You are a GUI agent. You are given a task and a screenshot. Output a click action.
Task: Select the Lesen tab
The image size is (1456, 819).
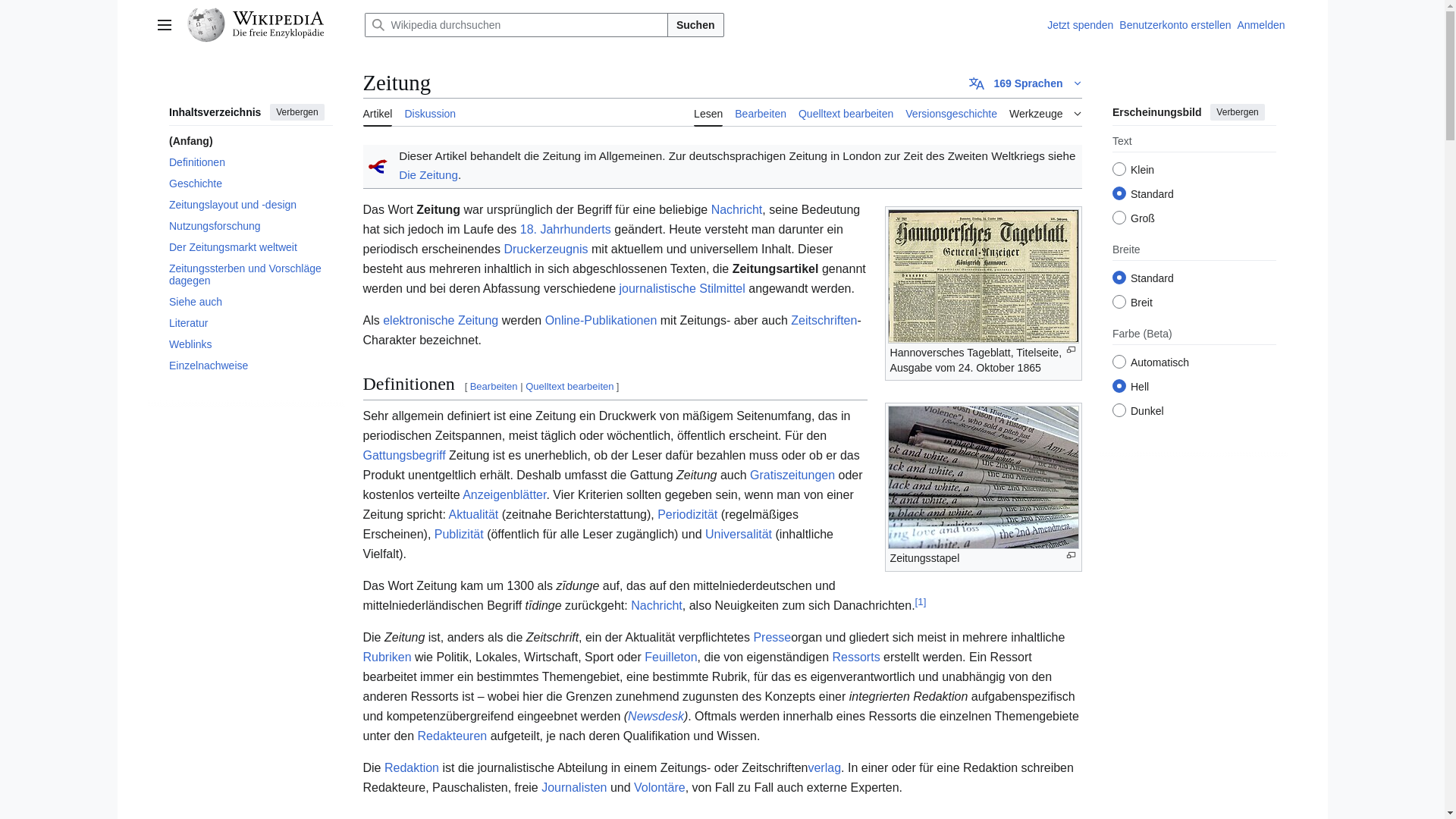(708, 114)
